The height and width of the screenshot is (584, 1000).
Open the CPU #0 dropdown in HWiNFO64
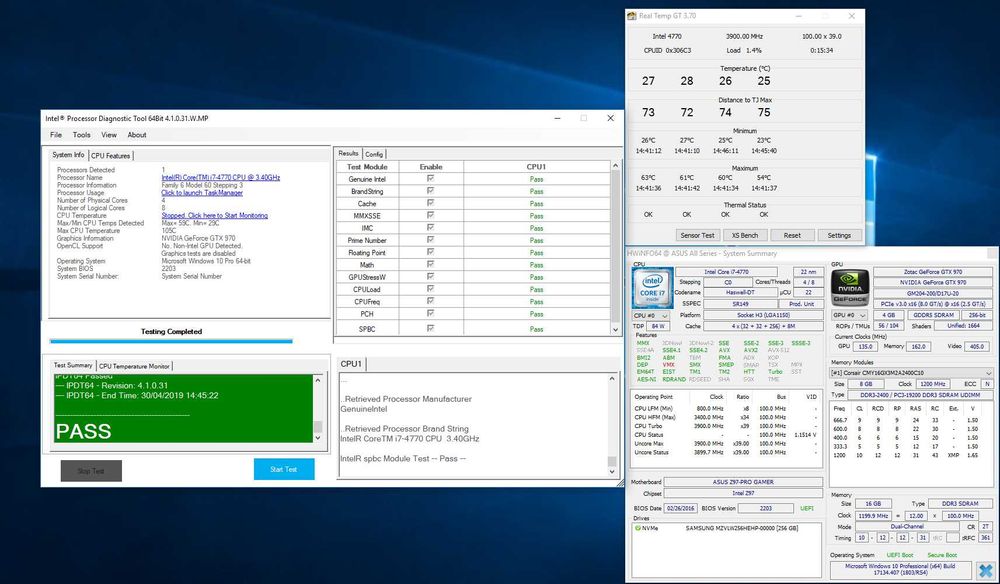(x=651, y=316)
